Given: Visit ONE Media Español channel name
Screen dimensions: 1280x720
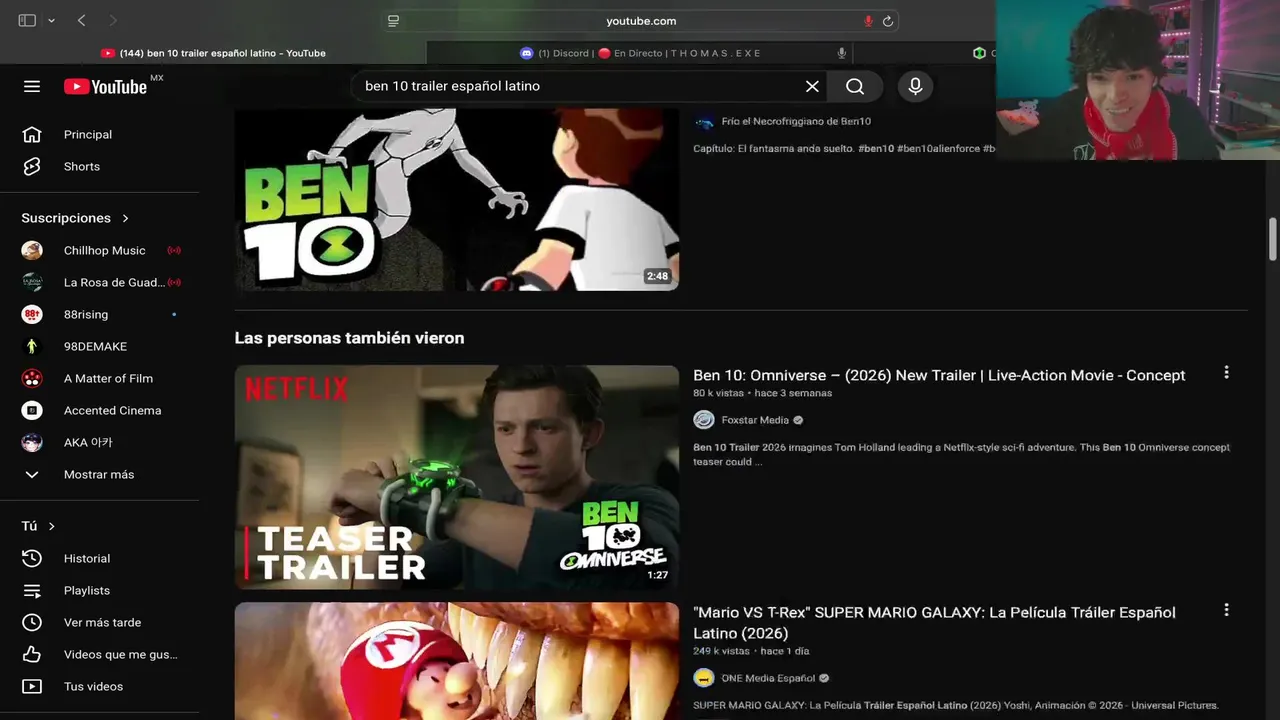Looking at the screenshot, I should click(x=768, y=678).
